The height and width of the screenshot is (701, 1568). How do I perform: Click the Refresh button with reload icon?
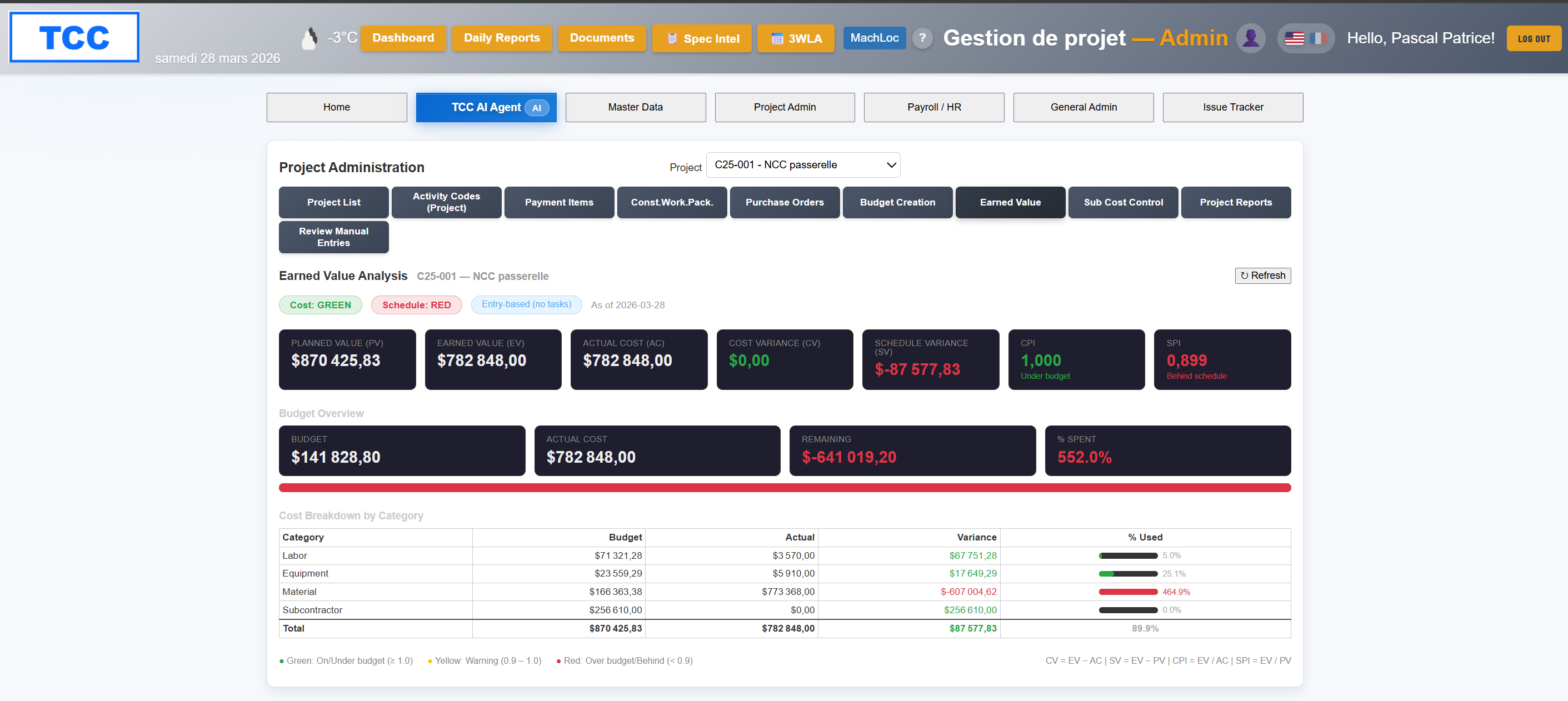coord(1262,276)
